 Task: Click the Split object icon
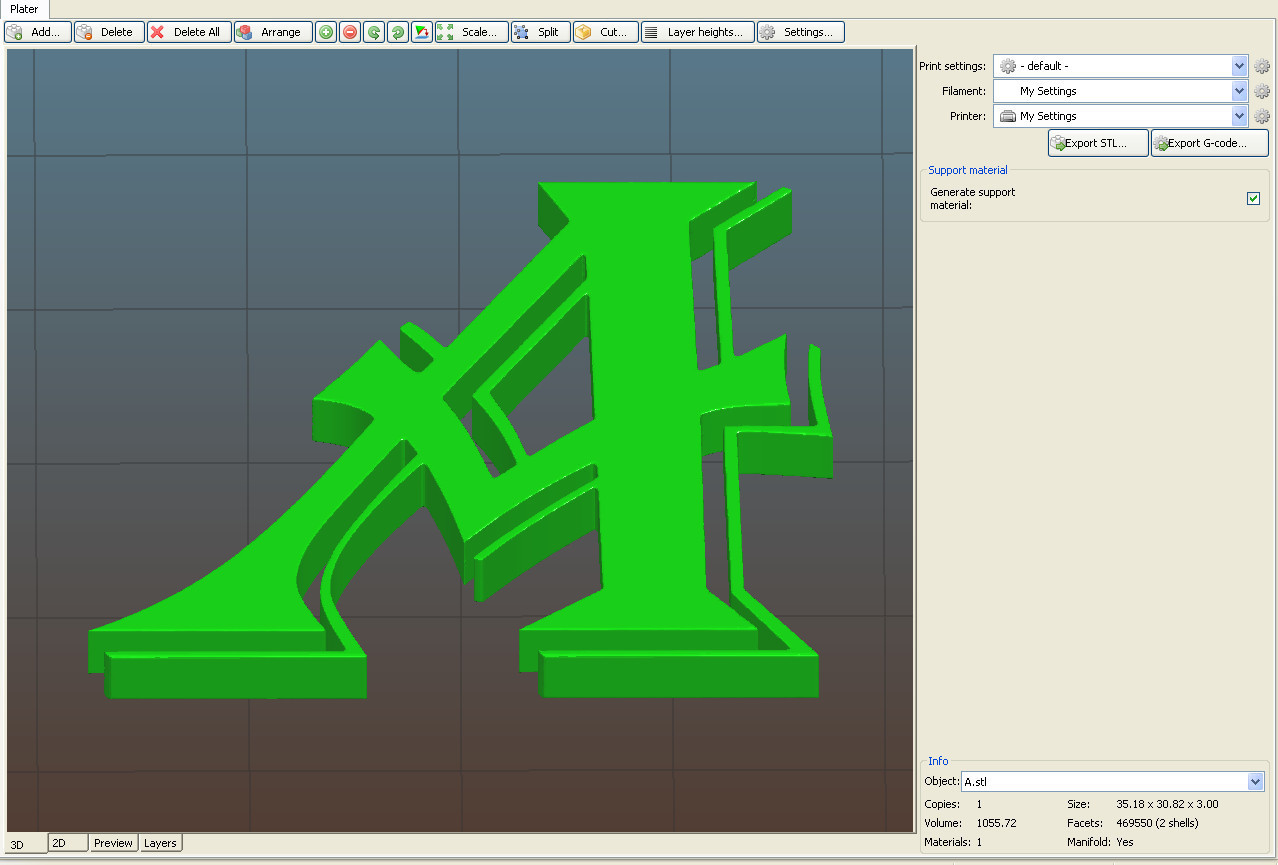(x=539, y=31)
